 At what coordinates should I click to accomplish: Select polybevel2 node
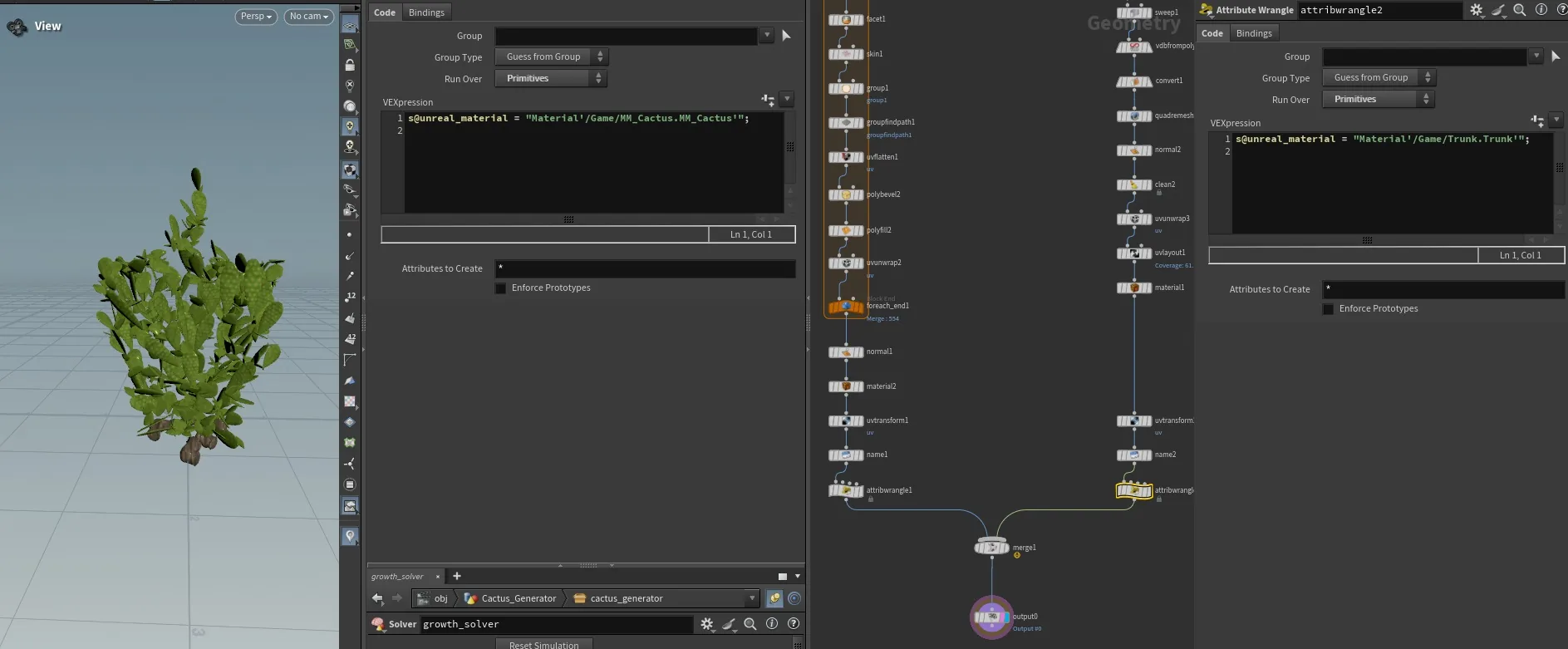tap(846, 195)
